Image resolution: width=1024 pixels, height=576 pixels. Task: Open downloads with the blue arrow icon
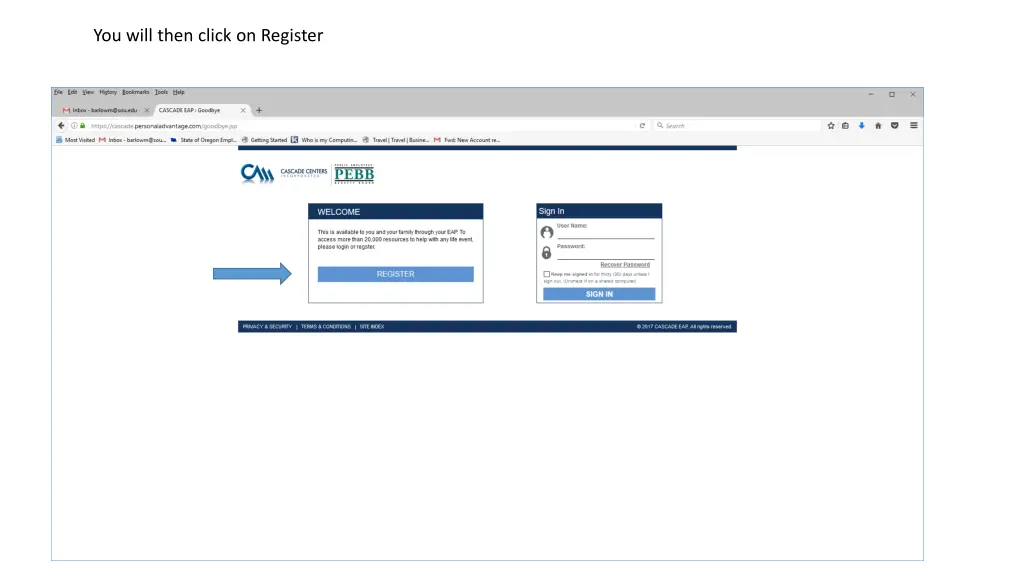tap(861, 125)
